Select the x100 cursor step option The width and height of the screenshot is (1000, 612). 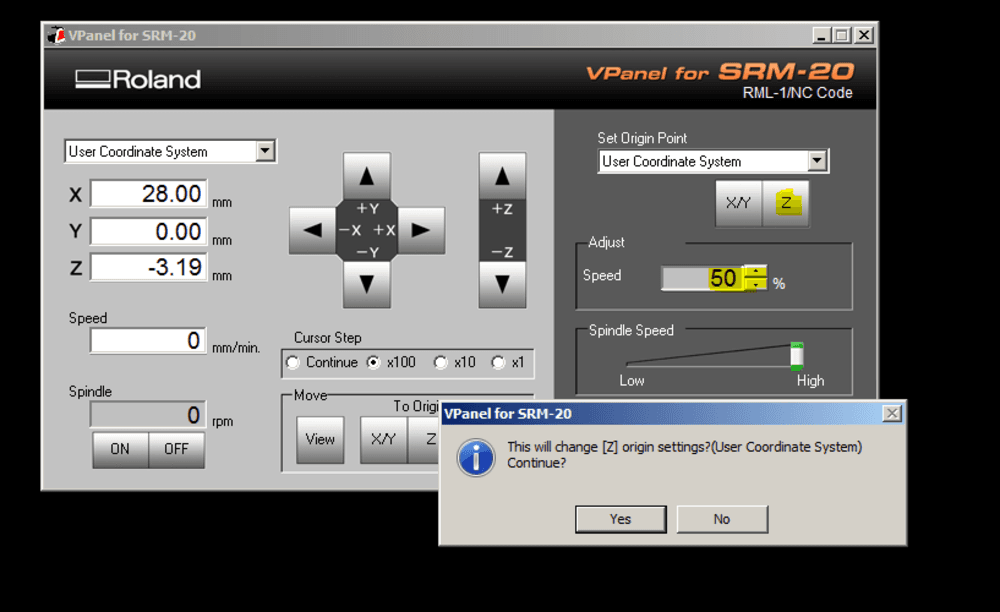374,363
